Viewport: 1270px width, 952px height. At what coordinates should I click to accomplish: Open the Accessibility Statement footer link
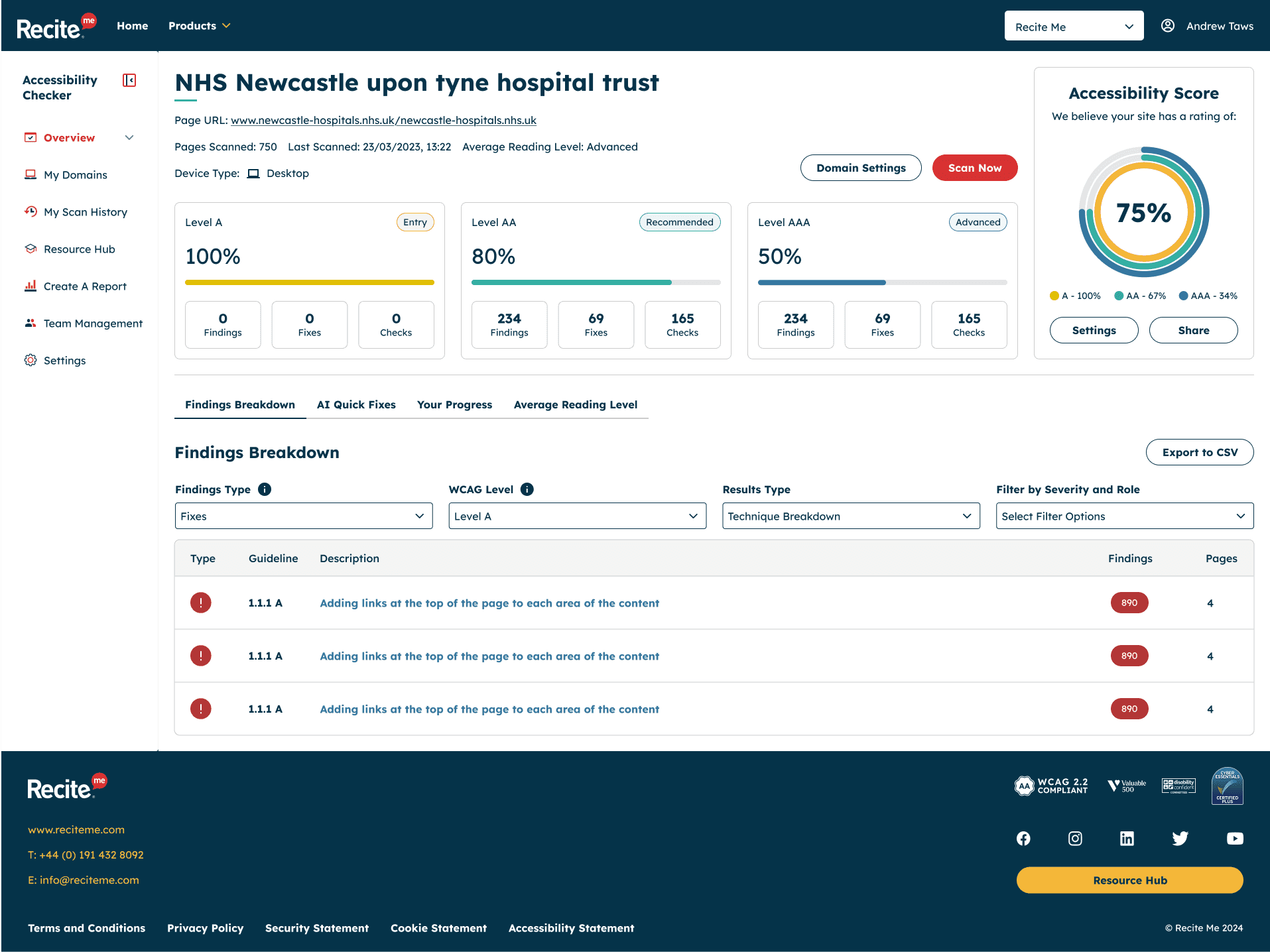[572, 928]
